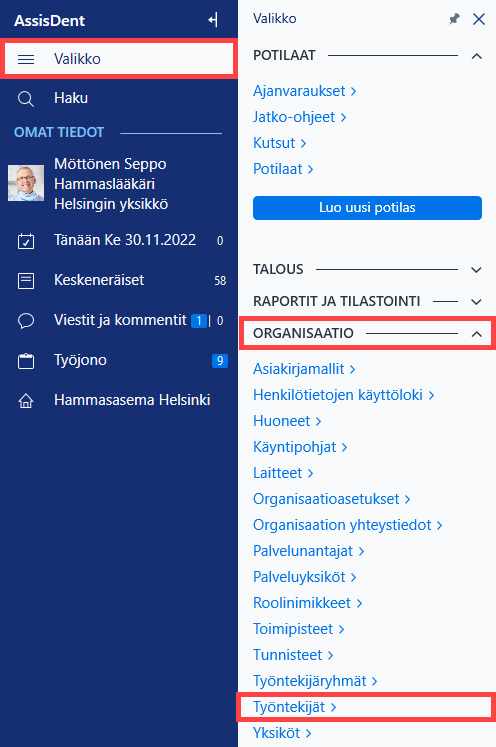
Task: Click the calendar check icon for Tänään
Action: tap(26, 241)
